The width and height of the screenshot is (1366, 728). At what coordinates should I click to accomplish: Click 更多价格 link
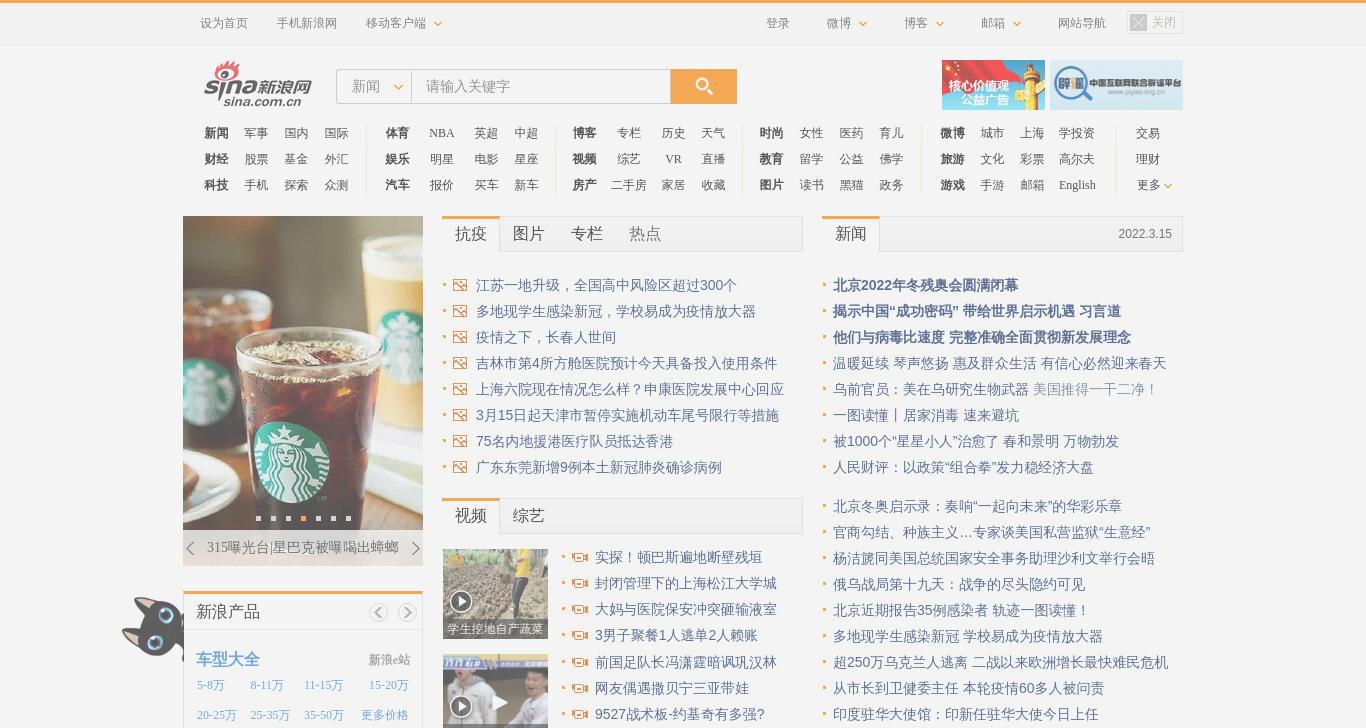[x=385, y=715]
